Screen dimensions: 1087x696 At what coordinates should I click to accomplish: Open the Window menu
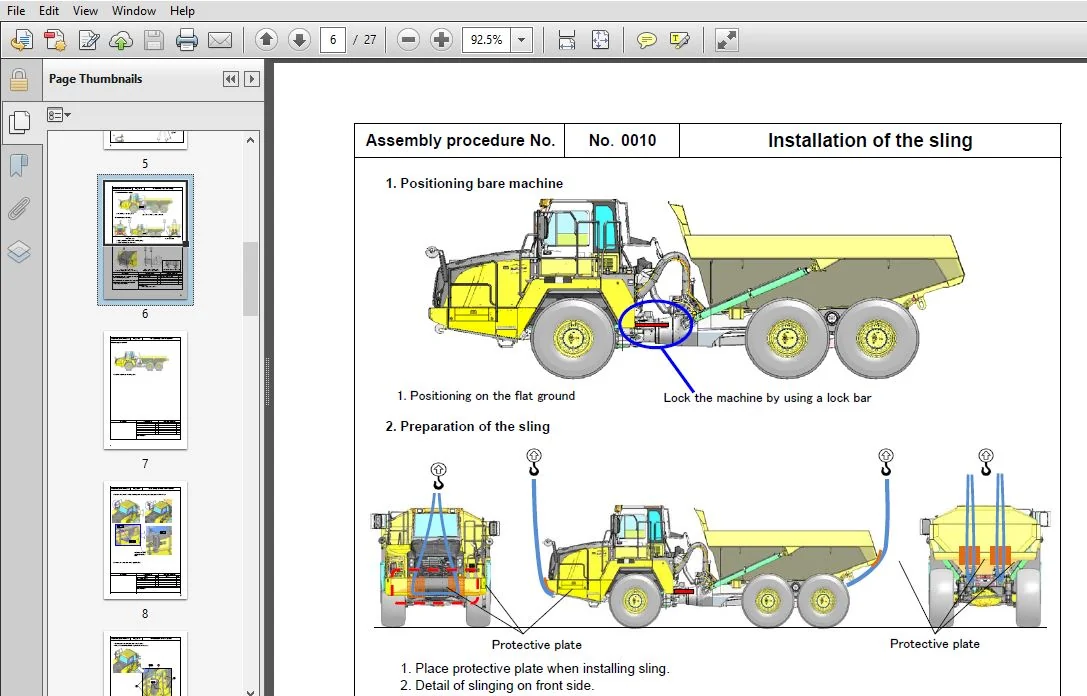point(133,10)
